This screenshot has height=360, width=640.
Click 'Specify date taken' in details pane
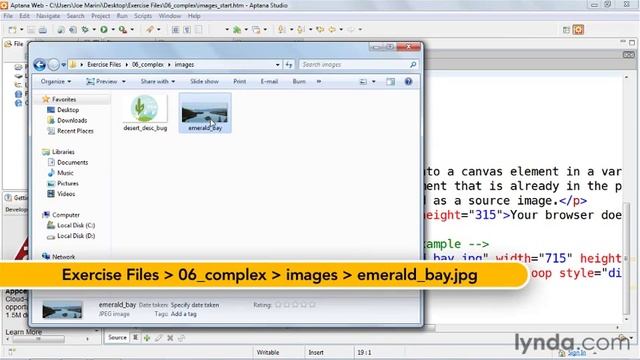coord(195,305)
